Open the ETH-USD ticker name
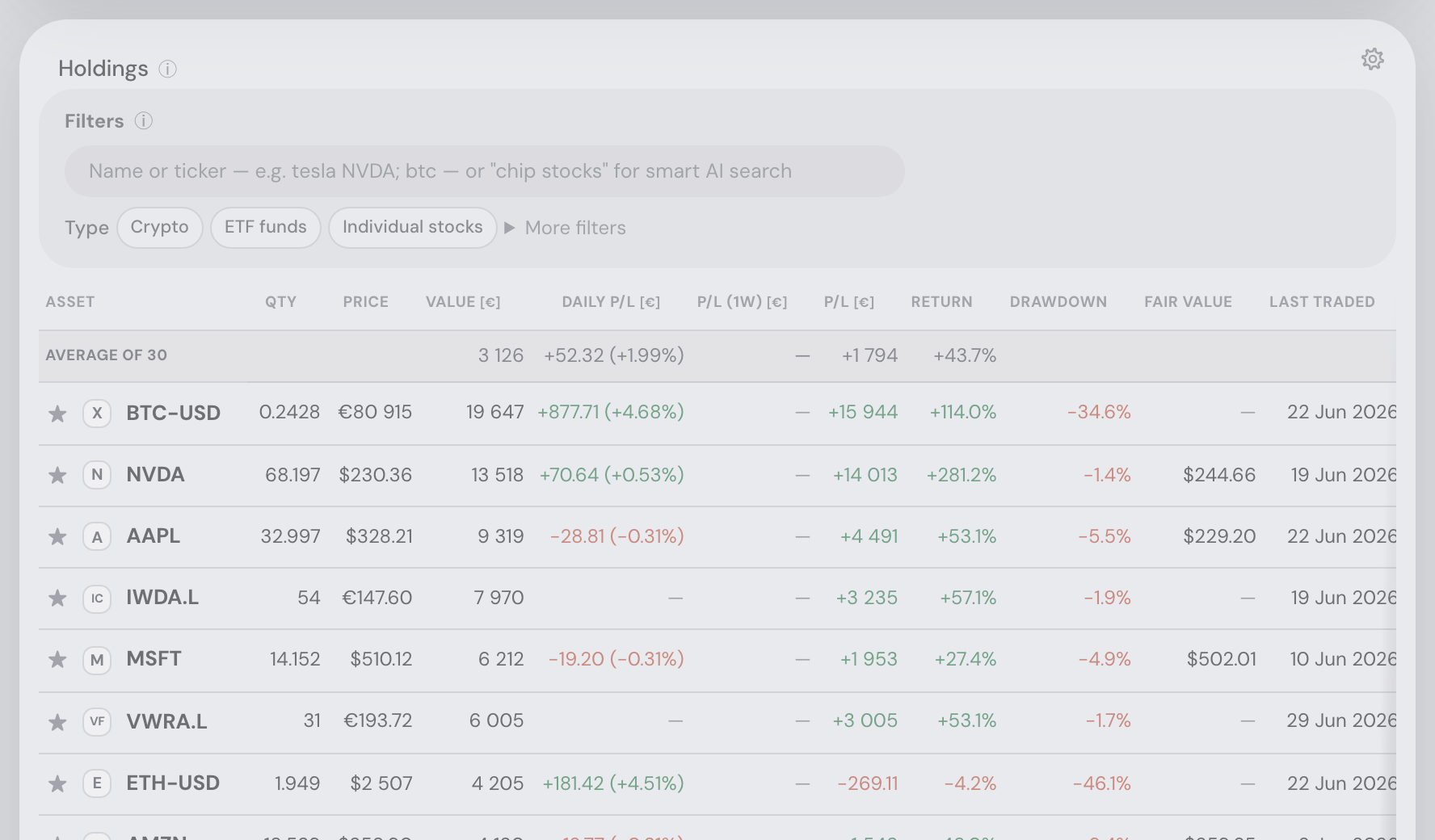 click(173, 783)
